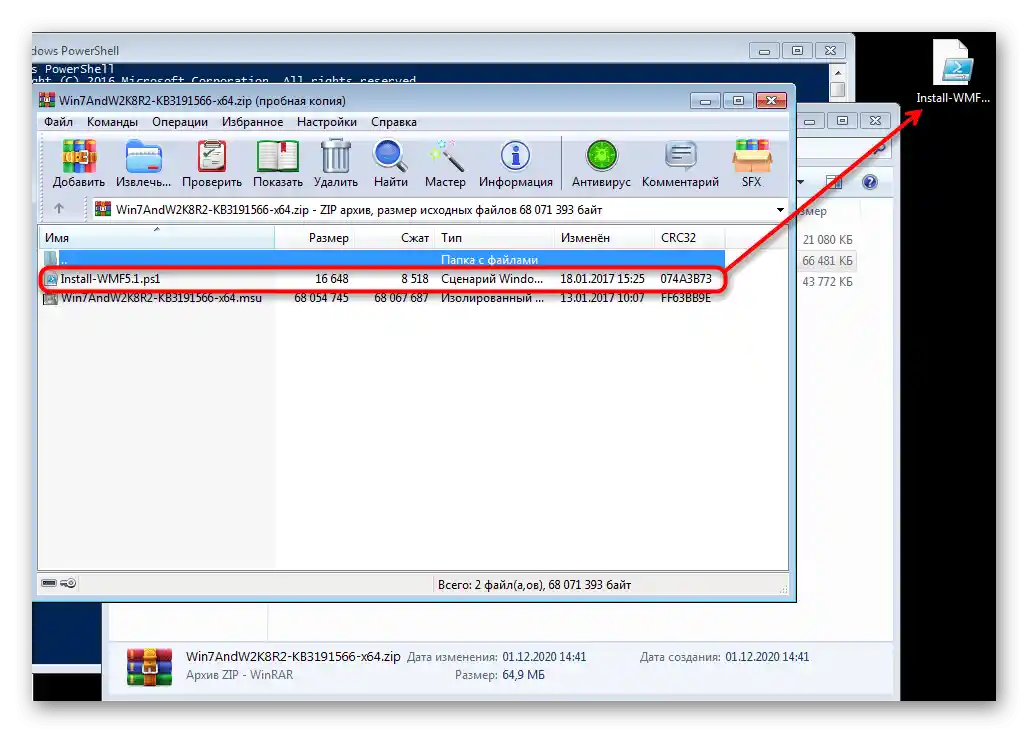Sort by the CRC32 column header
The image size is (1028, 733).
click(689, 238)
